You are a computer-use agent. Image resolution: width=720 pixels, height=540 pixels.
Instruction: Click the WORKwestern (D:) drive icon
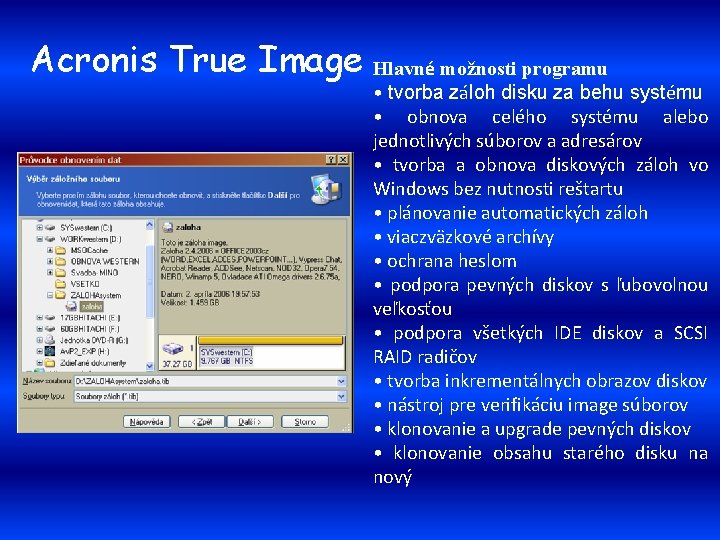click(x=51, y=239)
